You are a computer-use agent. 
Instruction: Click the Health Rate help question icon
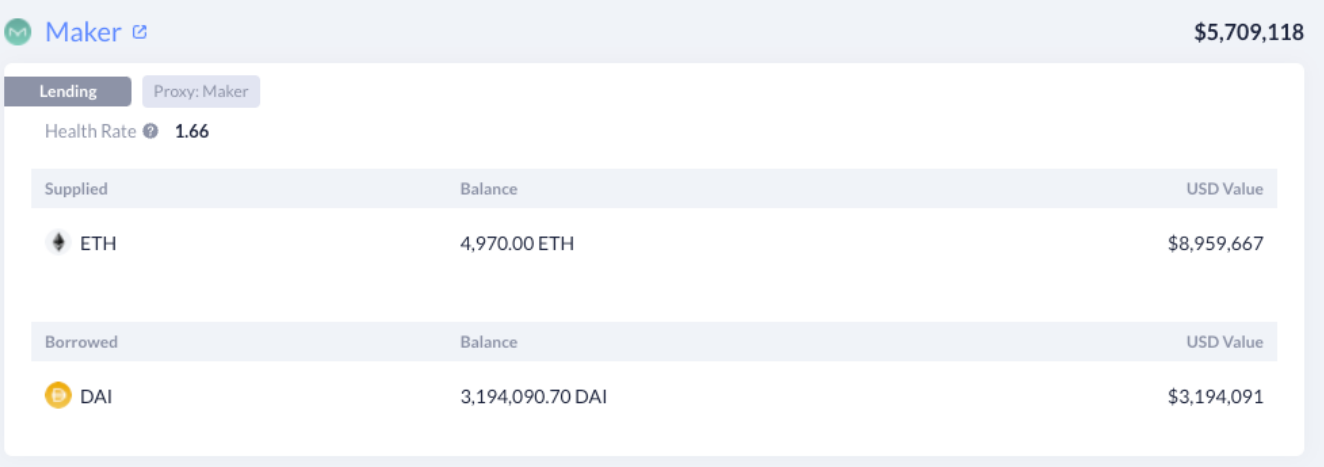click(150, 131)
